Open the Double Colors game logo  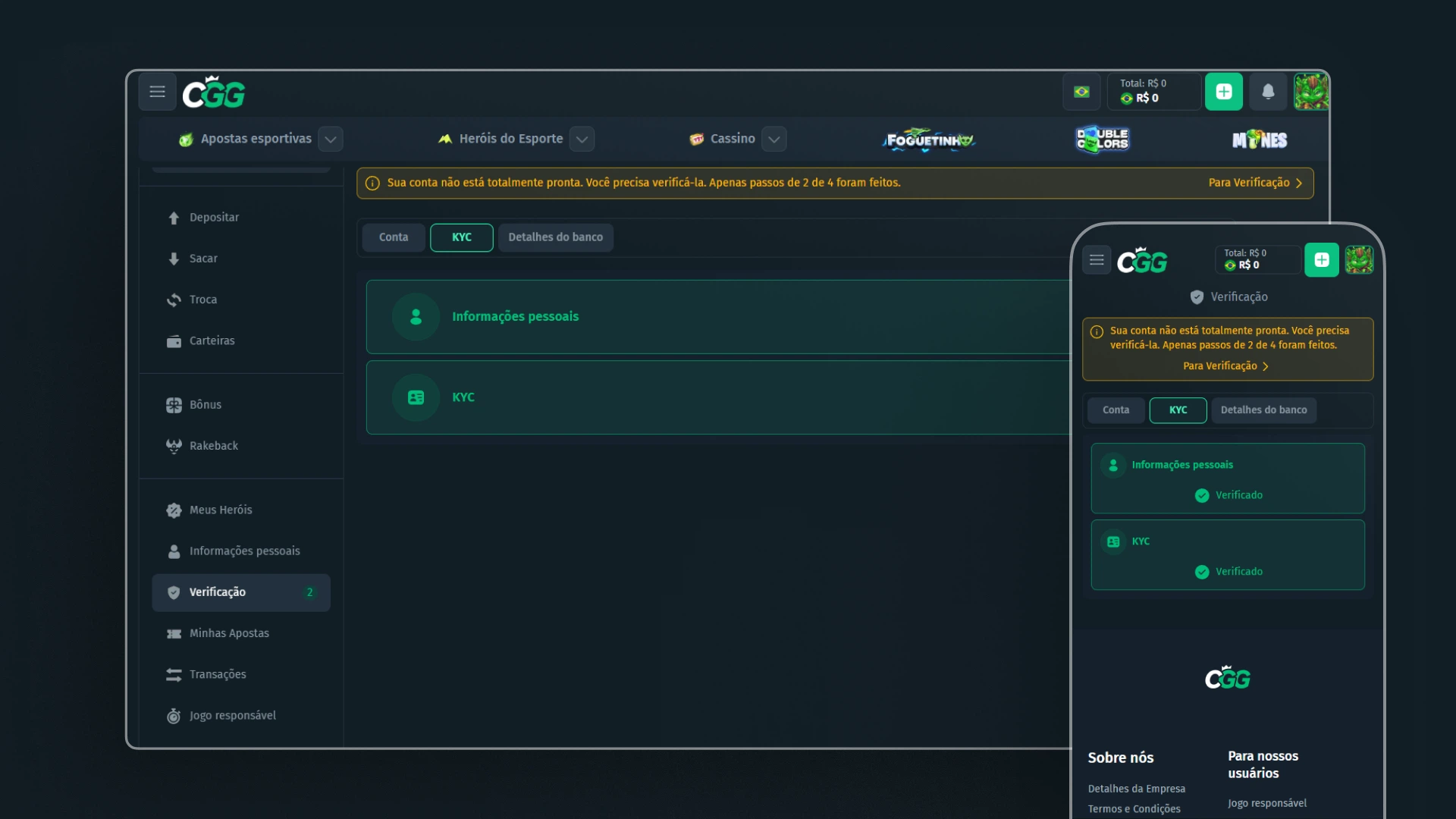tap(1103, 140)
